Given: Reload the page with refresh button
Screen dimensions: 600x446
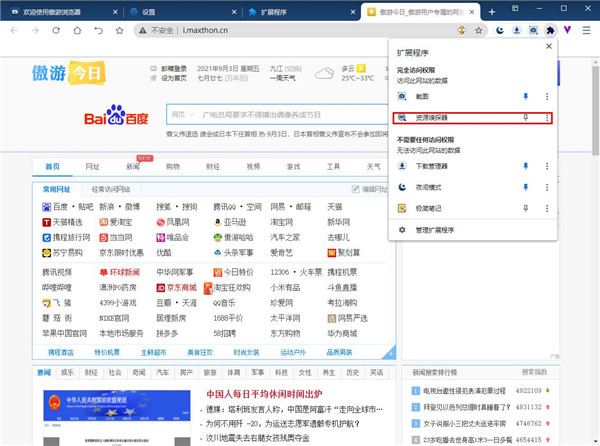Looking at the screenshot, I should [x=56, y=31].
